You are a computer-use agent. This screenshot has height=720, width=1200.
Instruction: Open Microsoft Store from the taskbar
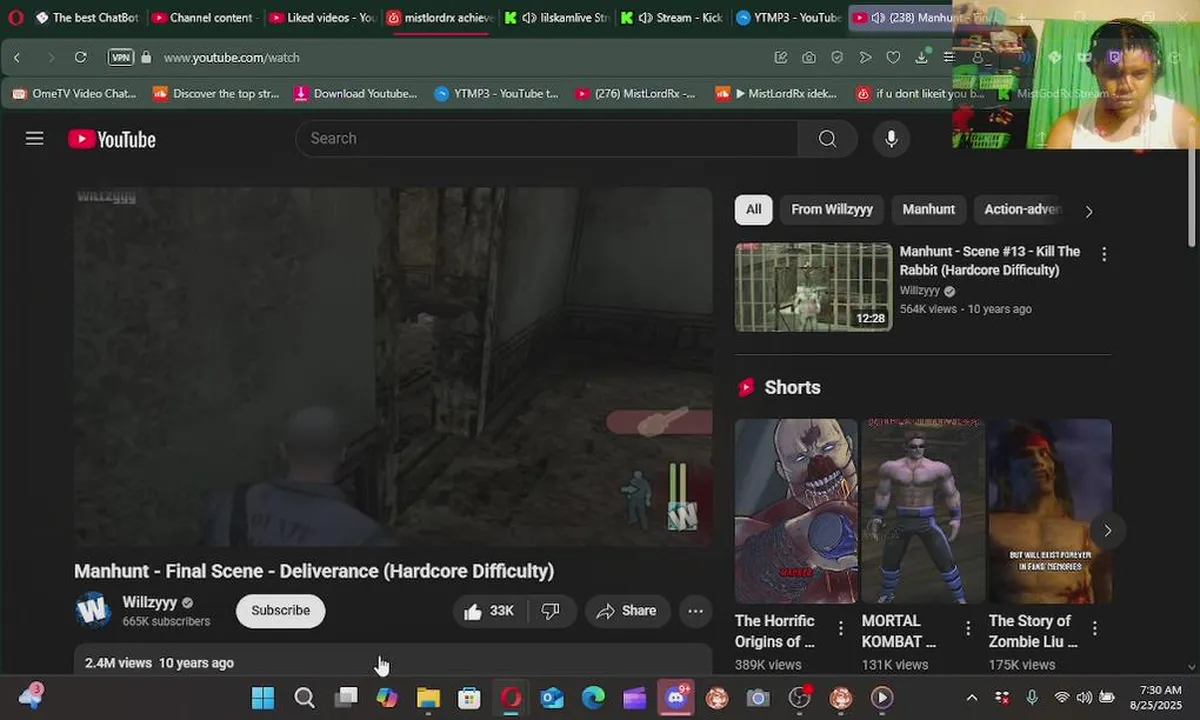pyautogui.click(x=469, y=697)
